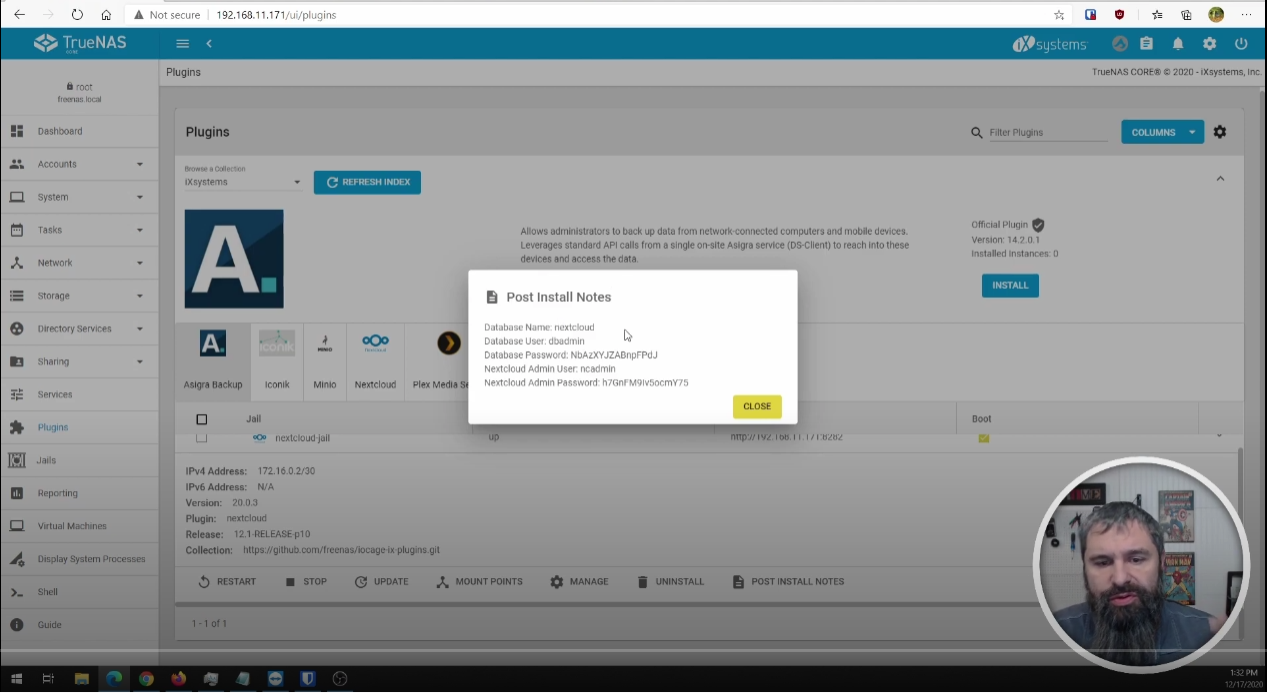
Task: Click the REFRESH INDEX button
Action: [367, 182]
